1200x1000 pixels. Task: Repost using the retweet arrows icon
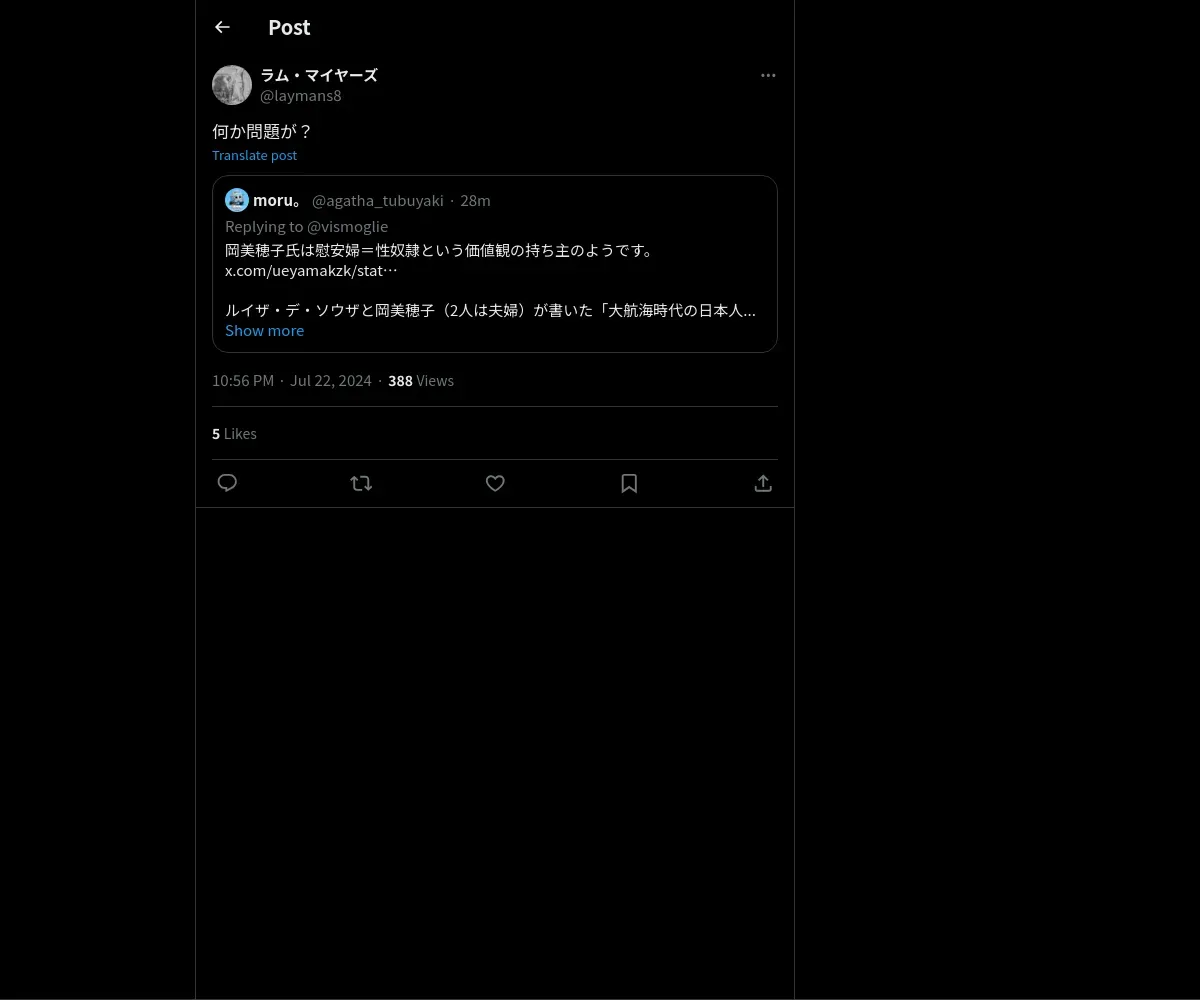(x=361, y=483)
